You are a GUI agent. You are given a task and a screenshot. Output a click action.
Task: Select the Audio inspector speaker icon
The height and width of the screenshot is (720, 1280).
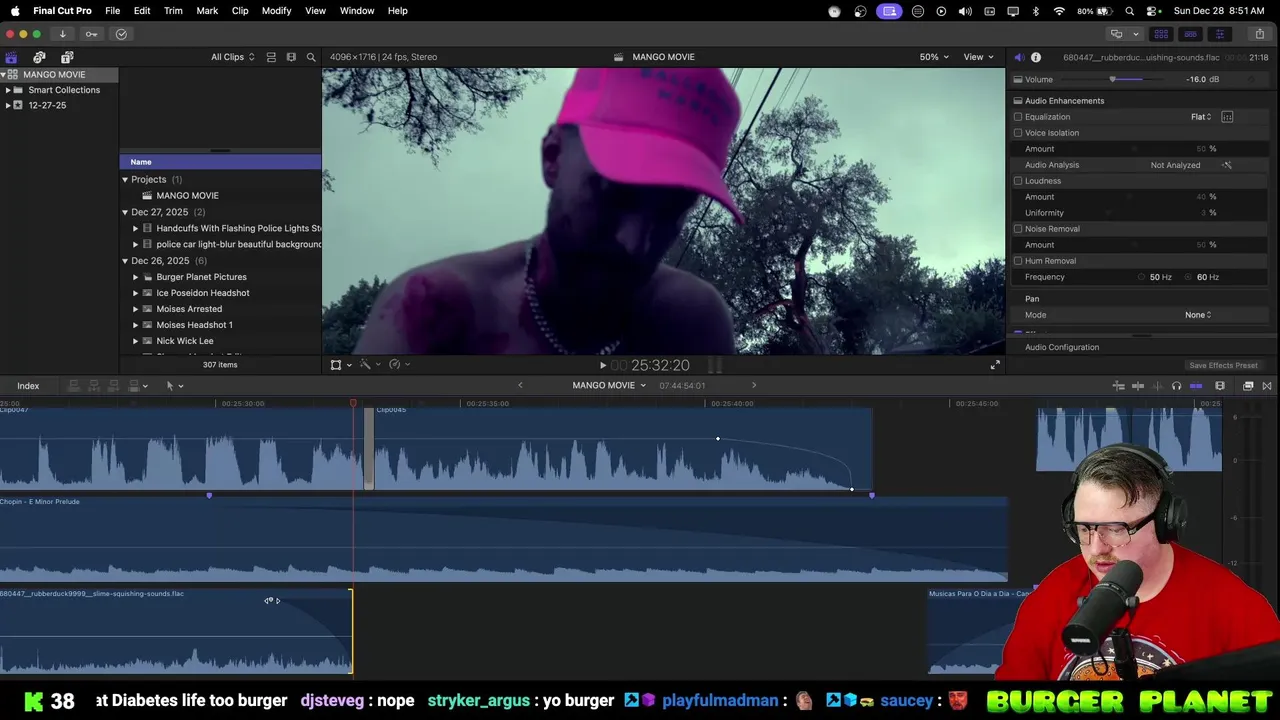click(x=1019, y=57)
